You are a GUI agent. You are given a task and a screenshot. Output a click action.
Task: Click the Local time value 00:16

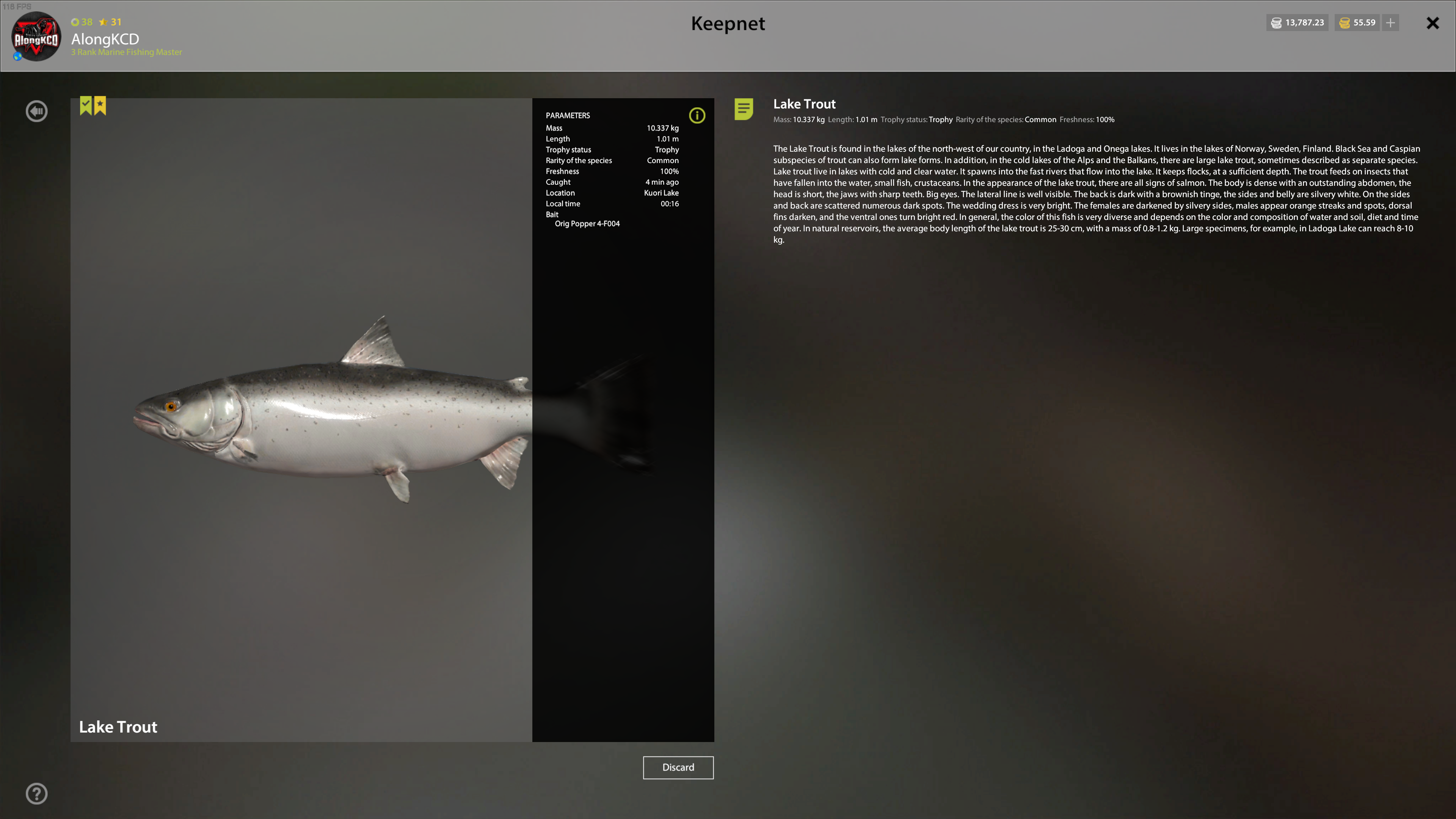pyautogui.click(x=670, y=204)
